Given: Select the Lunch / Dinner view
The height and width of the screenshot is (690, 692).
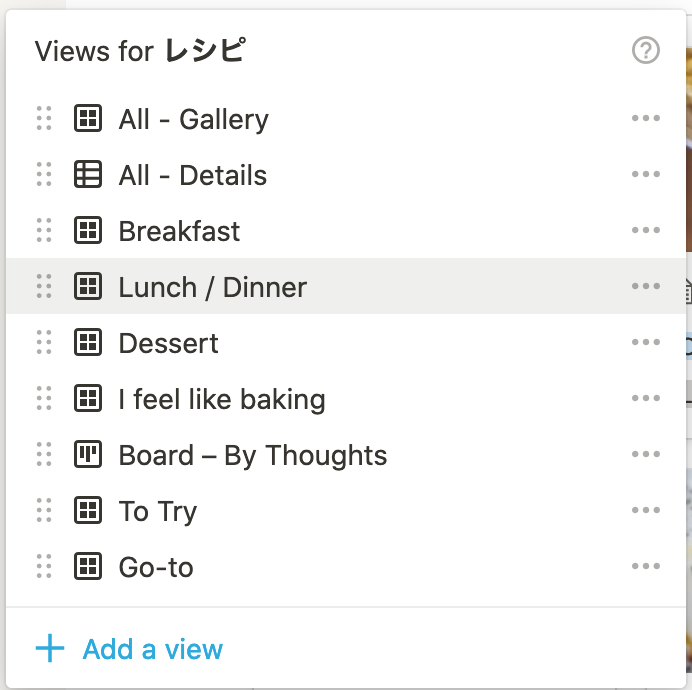Looking at the screenshot, I should tap(213, 287).
